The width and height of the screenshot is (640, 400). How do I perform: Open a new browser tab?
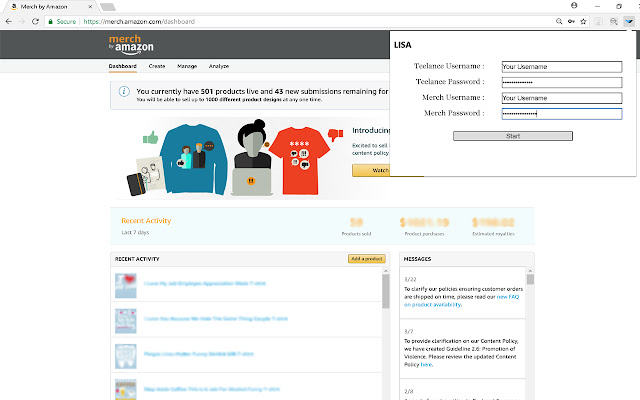pyautogui.click(x=107, y=7)
